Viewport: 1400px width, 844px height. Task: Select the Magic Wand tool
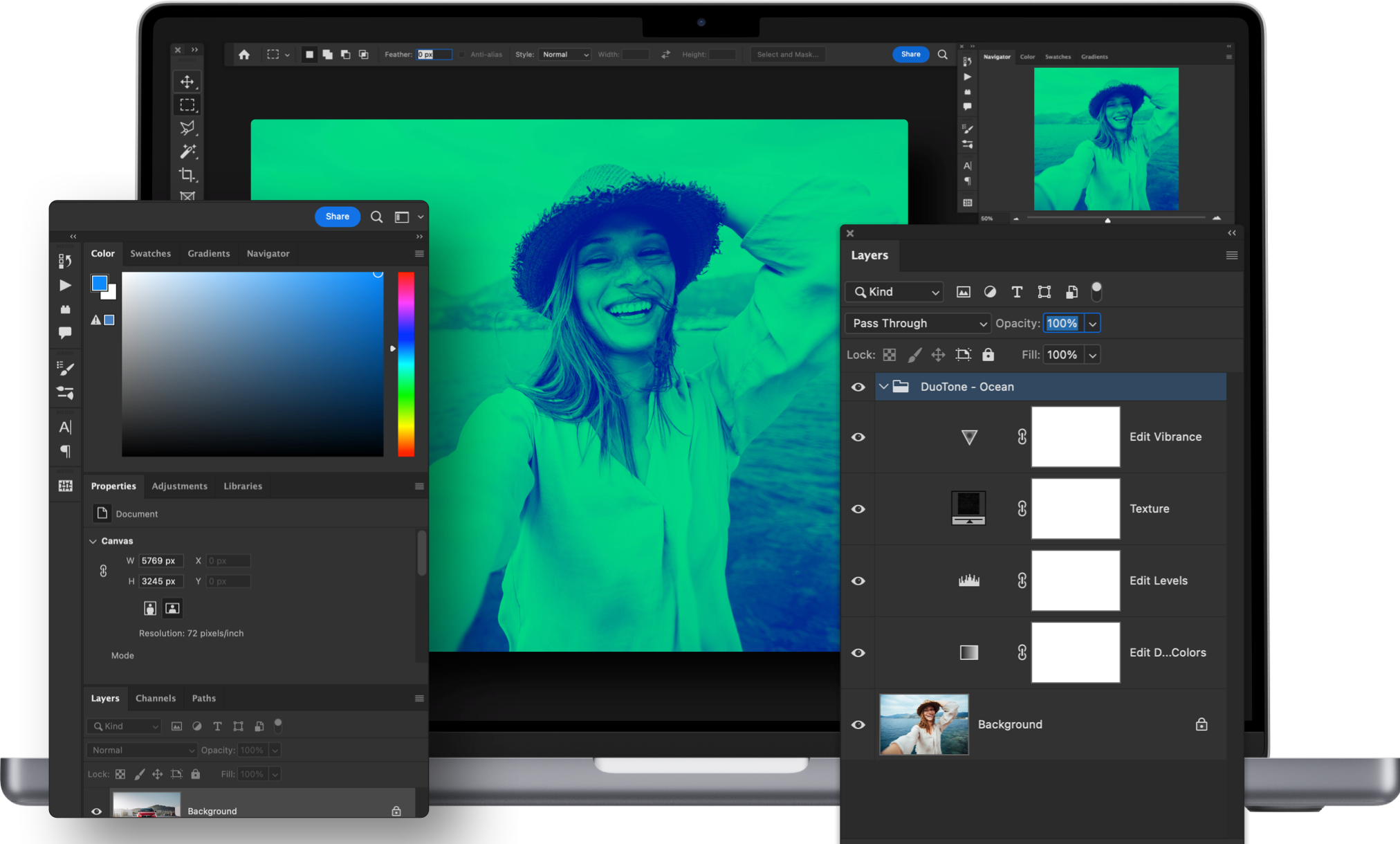tap(187, 152)
